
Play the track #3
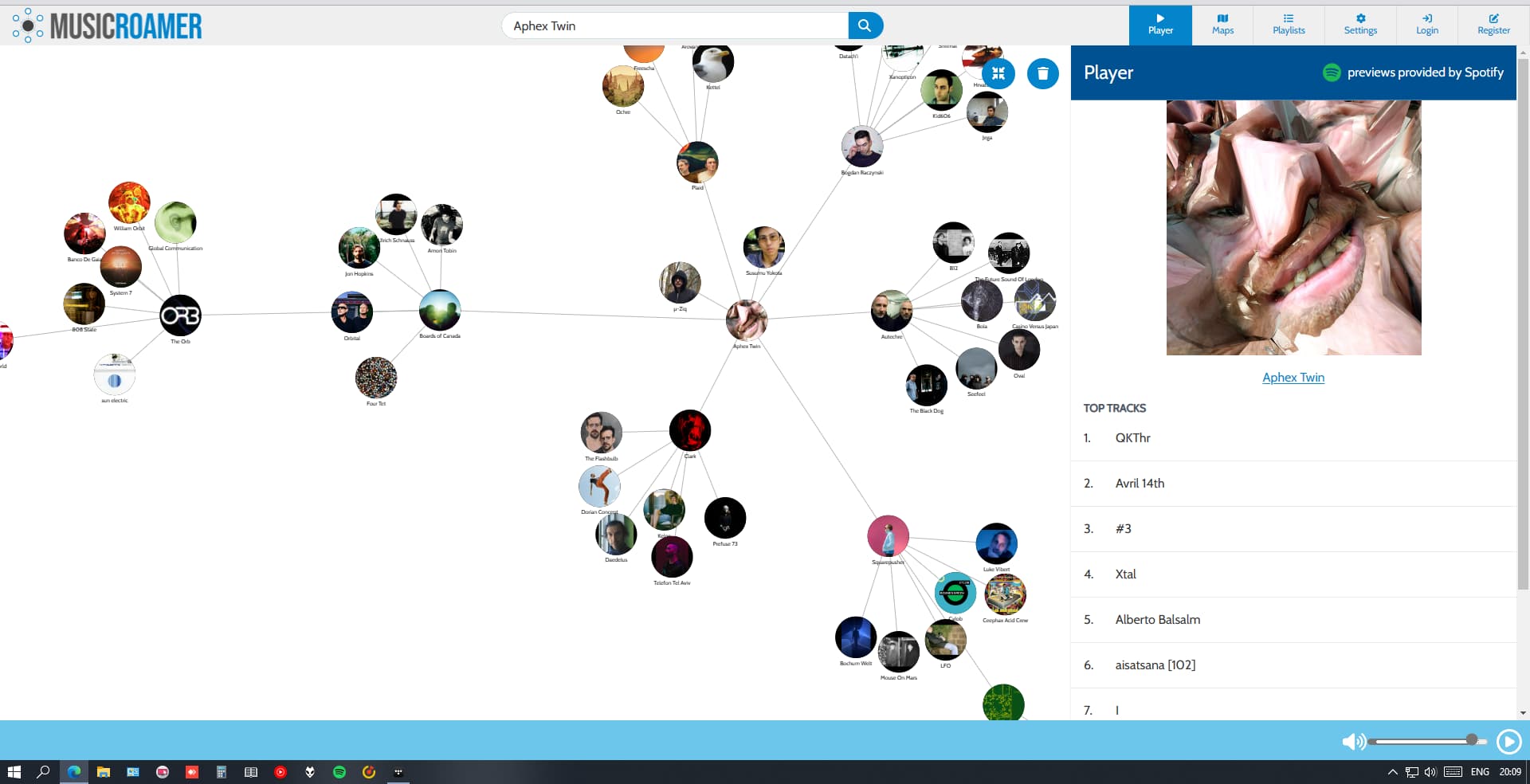(1293, 529)
